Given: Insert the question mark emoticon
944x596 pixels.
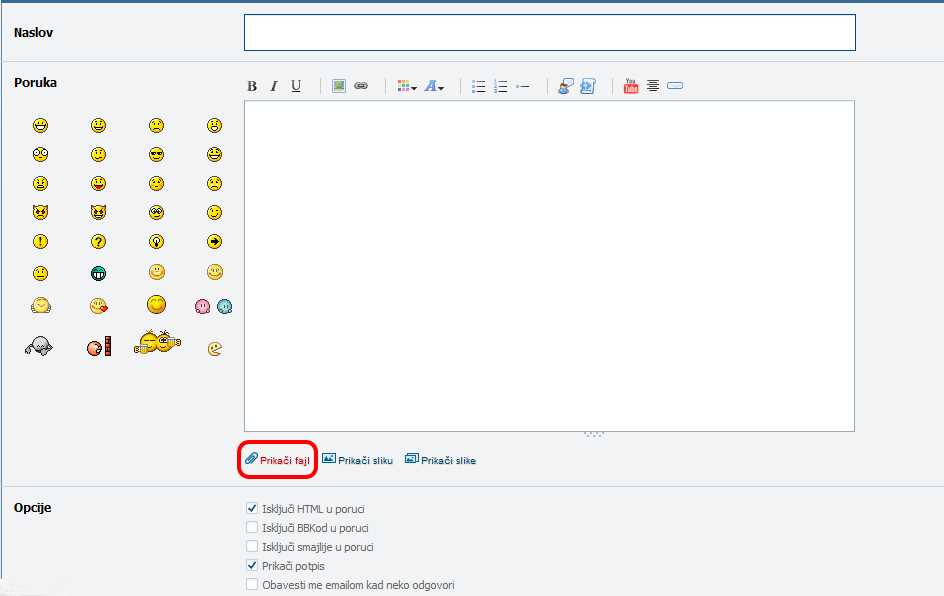Looking at the screenshot, I should coord(98,241).
